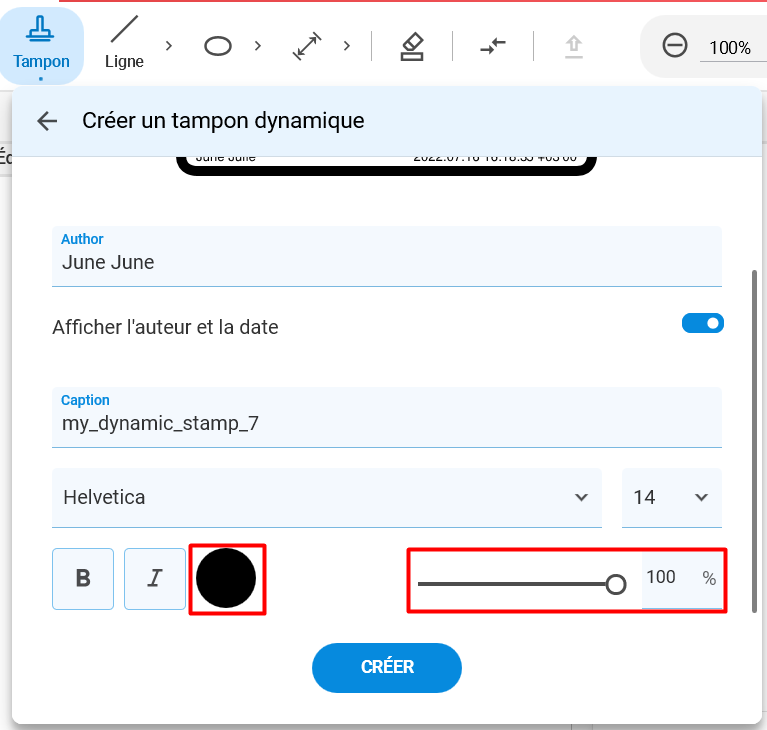Image resolution: width=767 pixels, height=730 pixels.
Task: Open the font size 14 dropdown
Action: [671, 497]
